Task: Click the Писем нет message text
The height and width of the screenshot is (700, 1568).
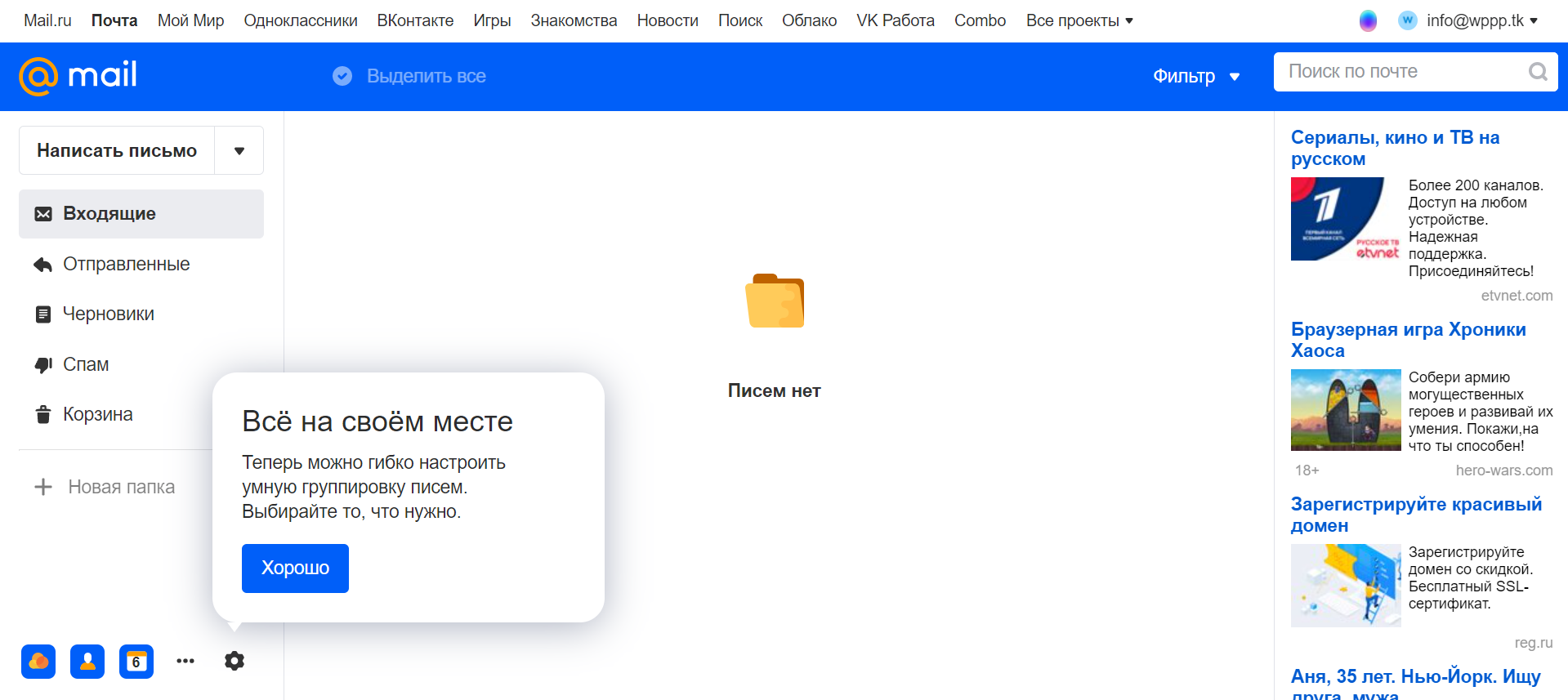Action: [775, 391]
